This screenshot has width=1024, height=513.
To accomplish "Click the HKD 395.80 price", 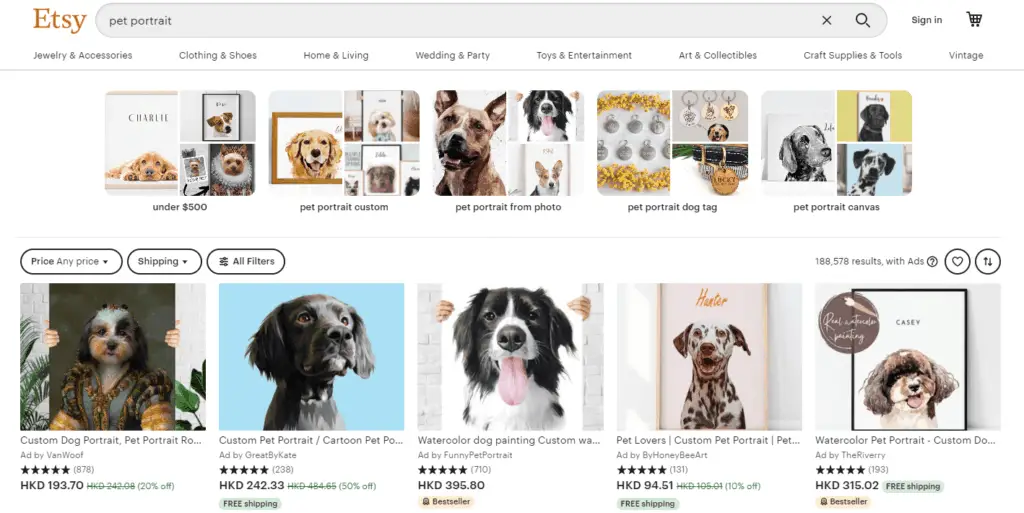I will [451, 486].
